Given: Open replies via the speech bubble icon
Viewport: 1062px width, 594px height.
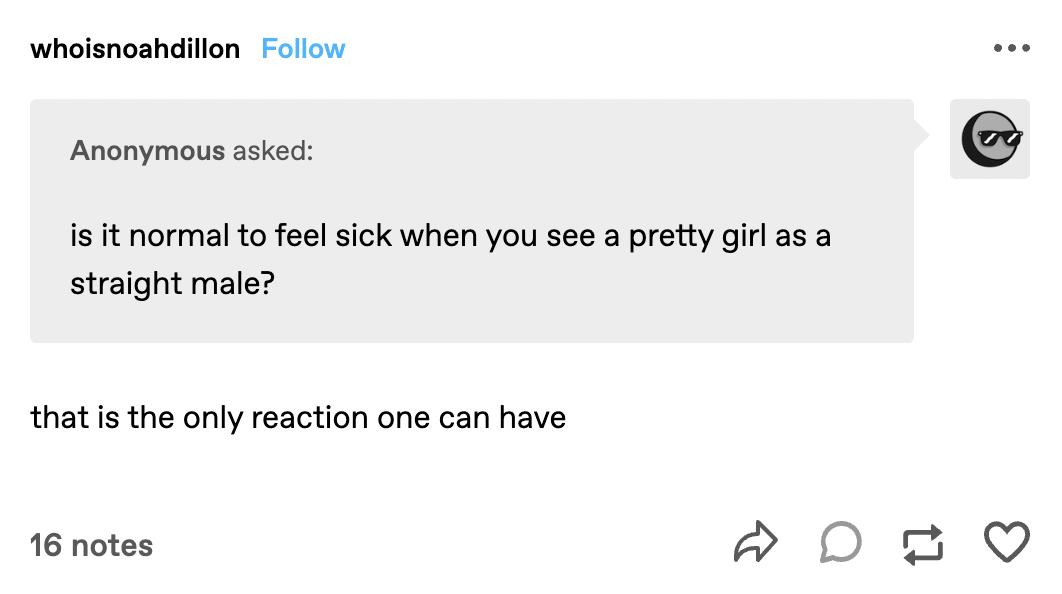Looking at the screenshot, I should click(840, 543).
